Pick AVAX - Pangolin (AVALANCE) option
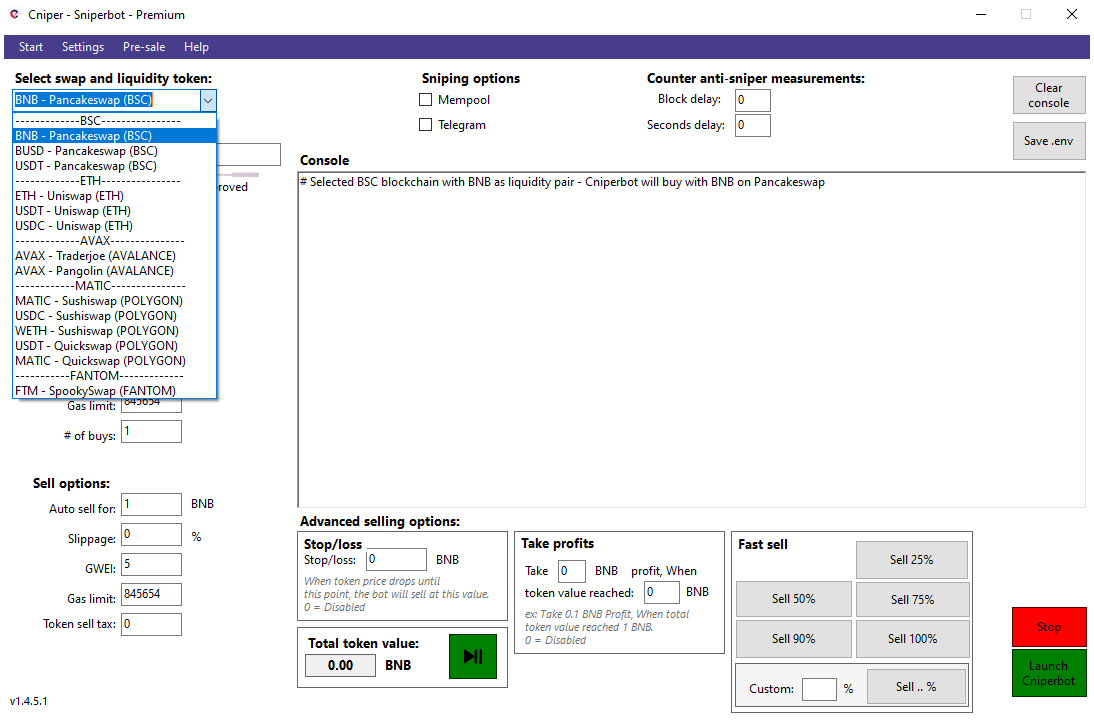 pyautogui.click(x=114, y=271)
